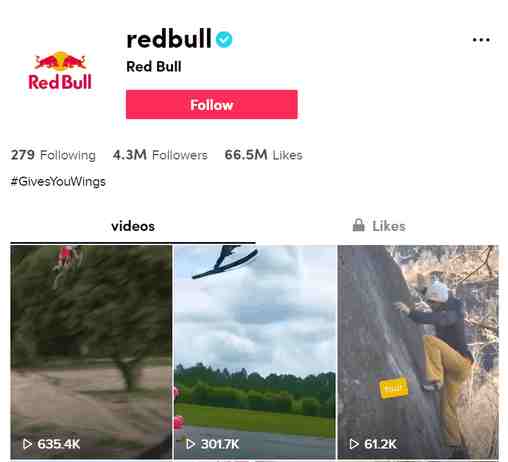Click the Red Bull display name
Image resolution: width=508 pixels, height=462 pixels.
point(154,67)
